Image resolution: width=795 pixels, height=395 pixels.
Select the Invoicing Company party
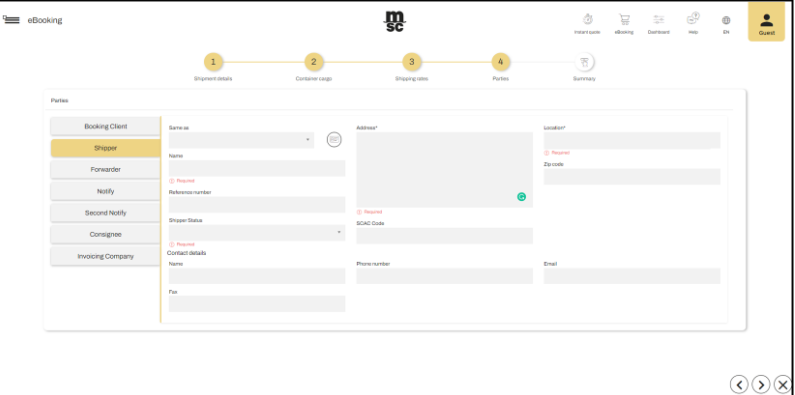click(x=105, y=257)
